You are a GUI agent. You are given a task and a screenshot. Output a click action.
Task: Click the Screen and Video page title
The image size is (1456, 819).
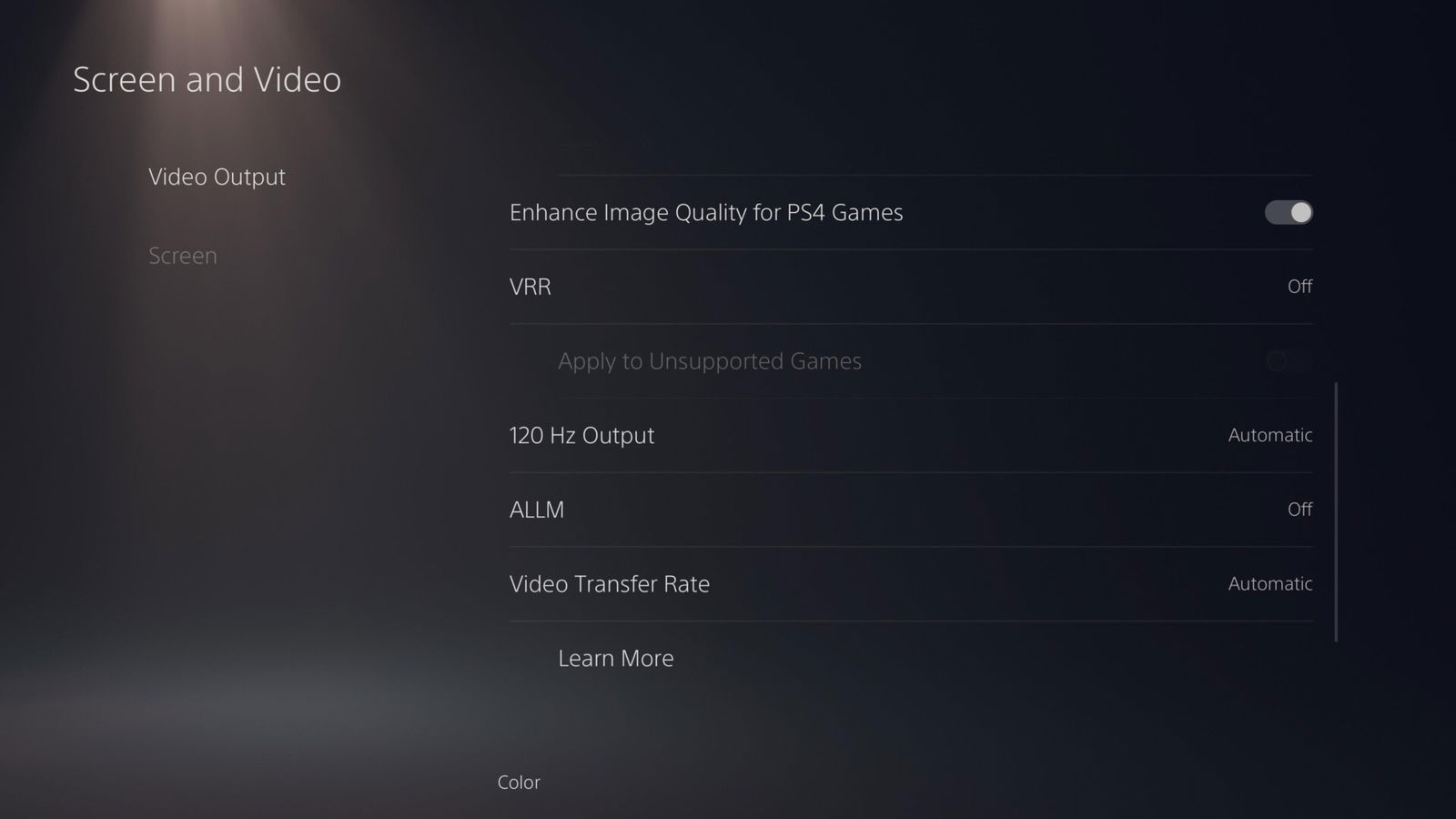click(x=207, y=80)
